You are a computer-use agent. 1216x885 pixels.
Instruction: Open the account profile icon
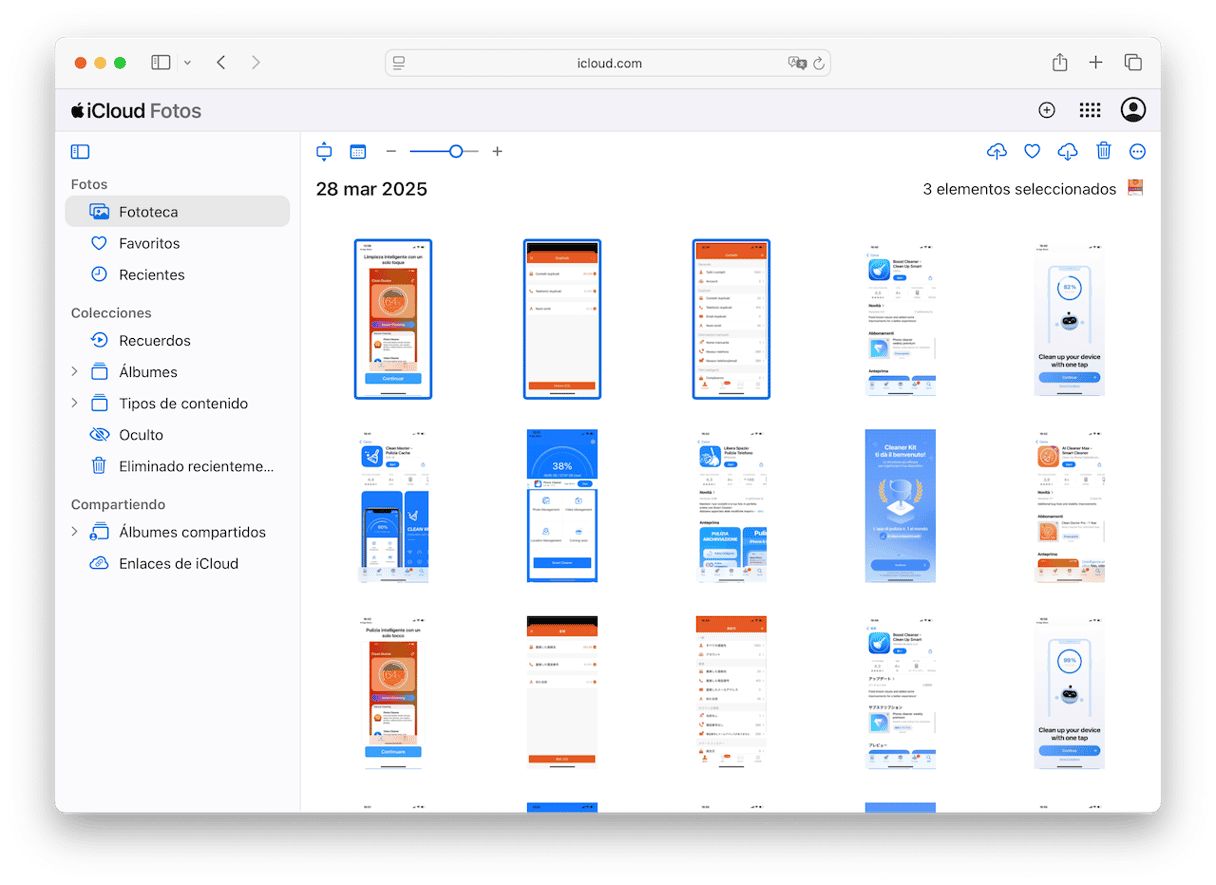tap(1133, 111)
